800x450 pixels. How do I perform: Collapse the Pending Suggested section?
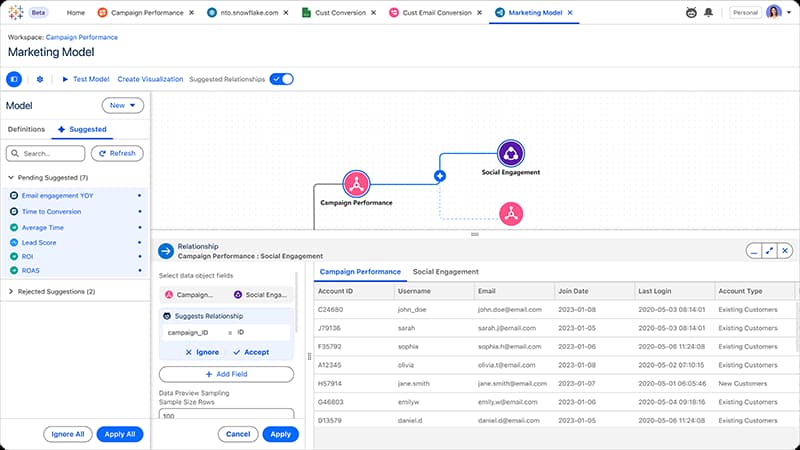10,177
